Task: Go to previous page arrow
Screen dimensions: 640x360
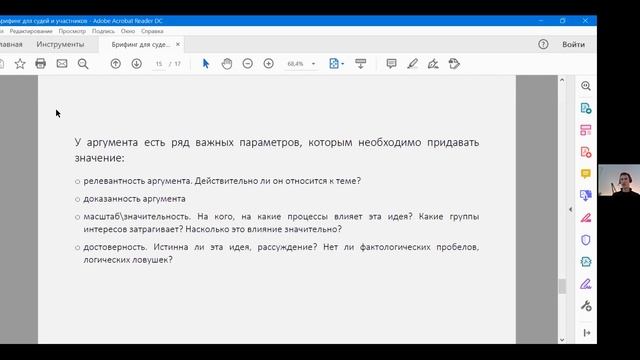Action: [116, 64]
